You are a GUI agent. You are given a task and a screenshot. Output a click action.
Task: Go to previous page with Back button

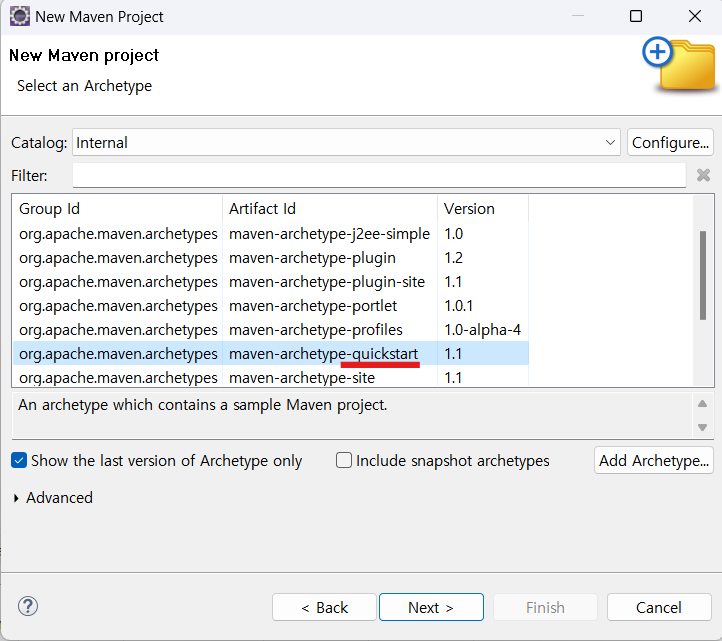[324, 607]
